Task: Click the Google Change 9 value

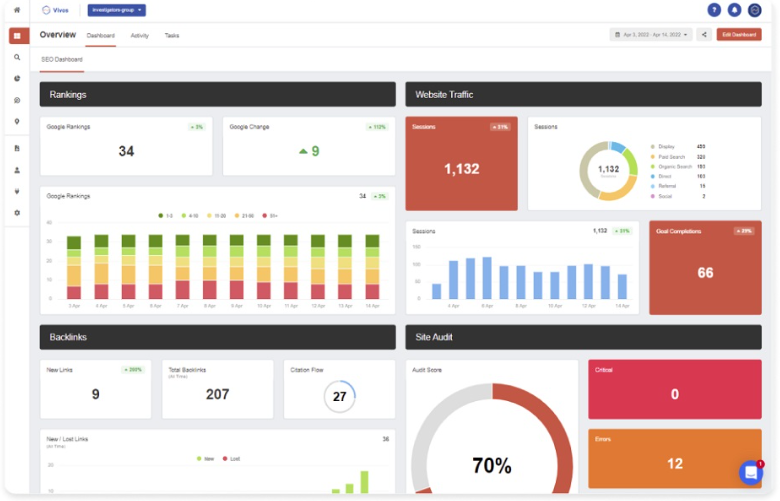Action: [309, 151]
